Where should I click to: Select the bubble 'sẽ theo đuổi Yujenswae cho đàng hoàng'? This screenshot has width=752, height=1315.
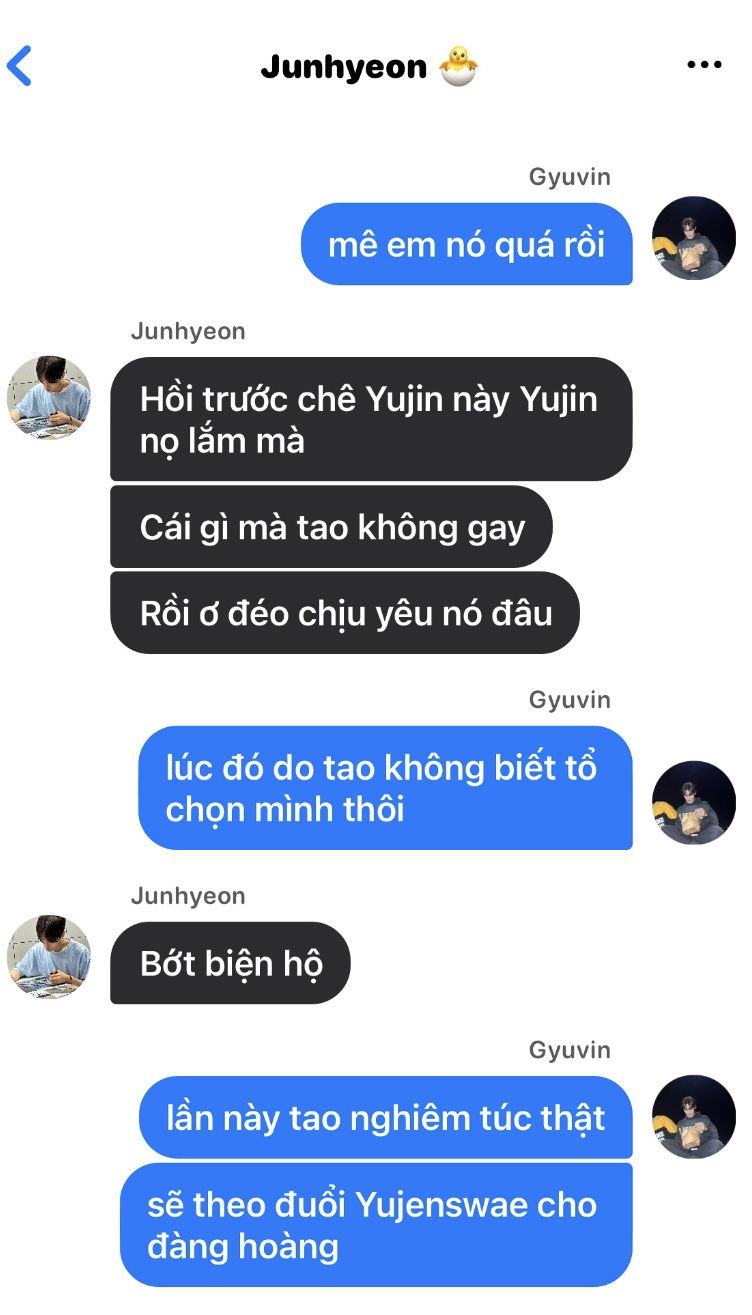tap(376, 1225)
